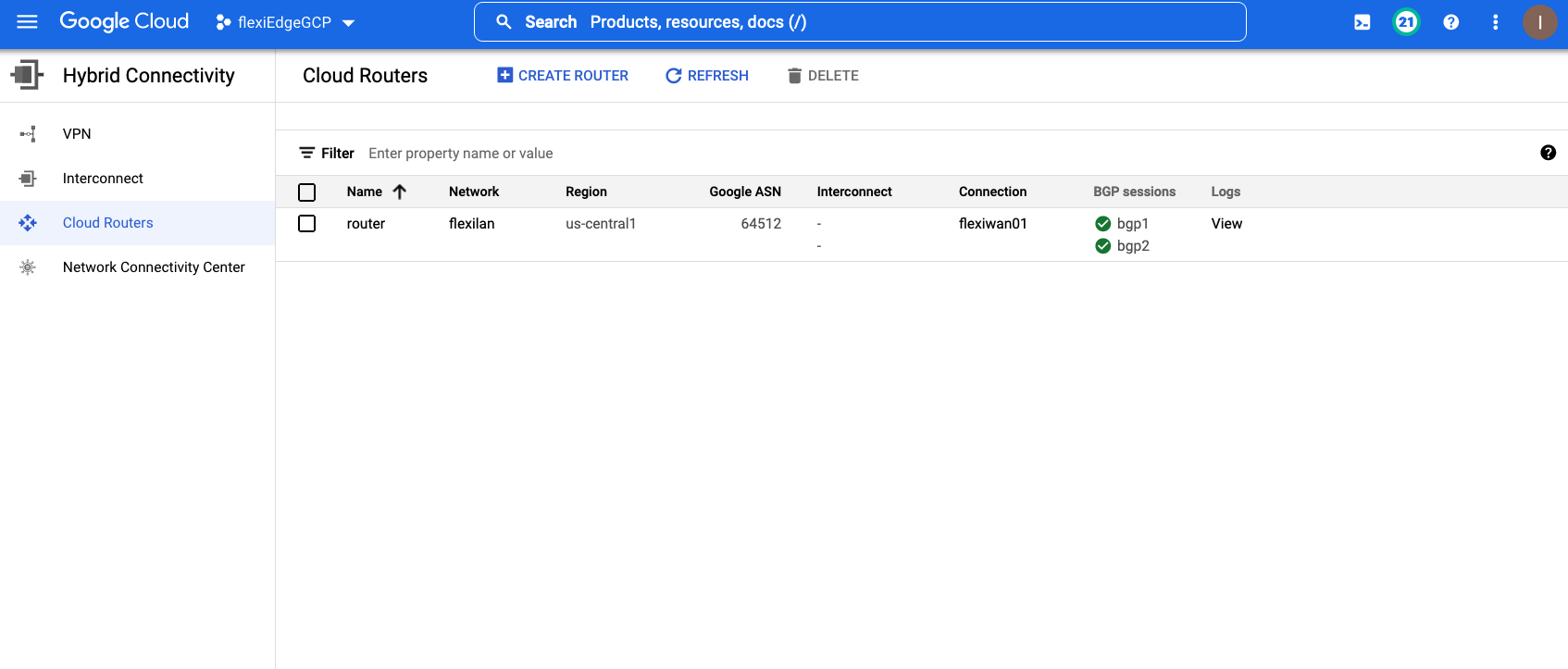Image resolution: width=1568 pixels, height=669 pixels.
Task: Sort by the Connection column header
Action: tap(993, 192)
